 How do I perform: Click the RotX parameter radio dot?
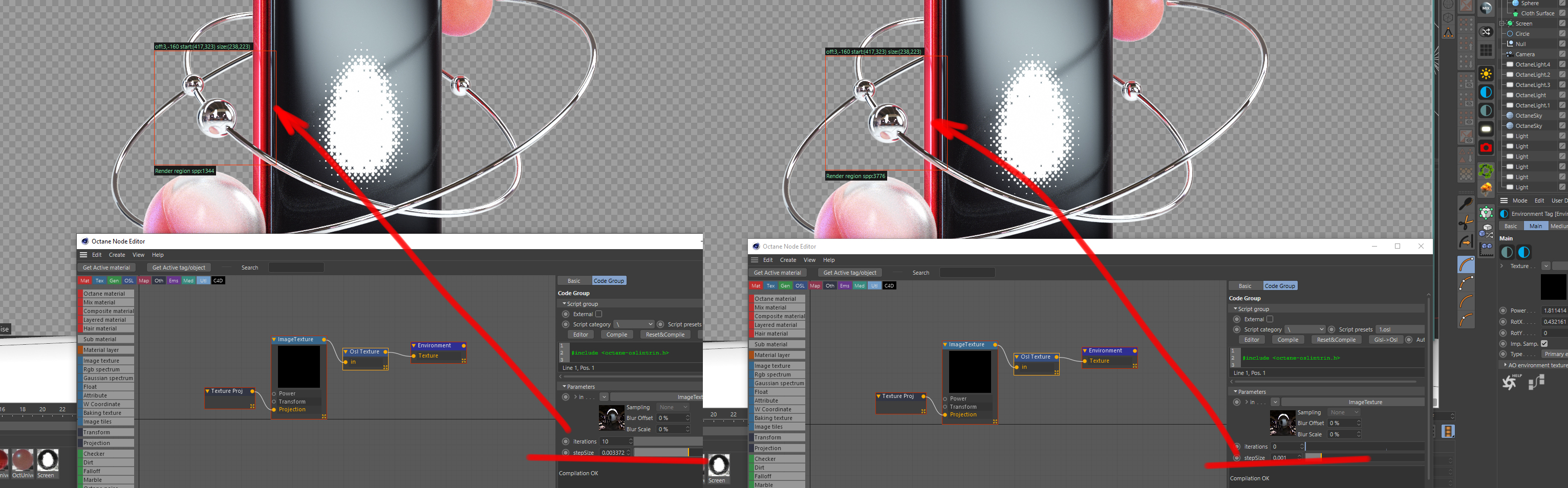[x=1503, y=322]
